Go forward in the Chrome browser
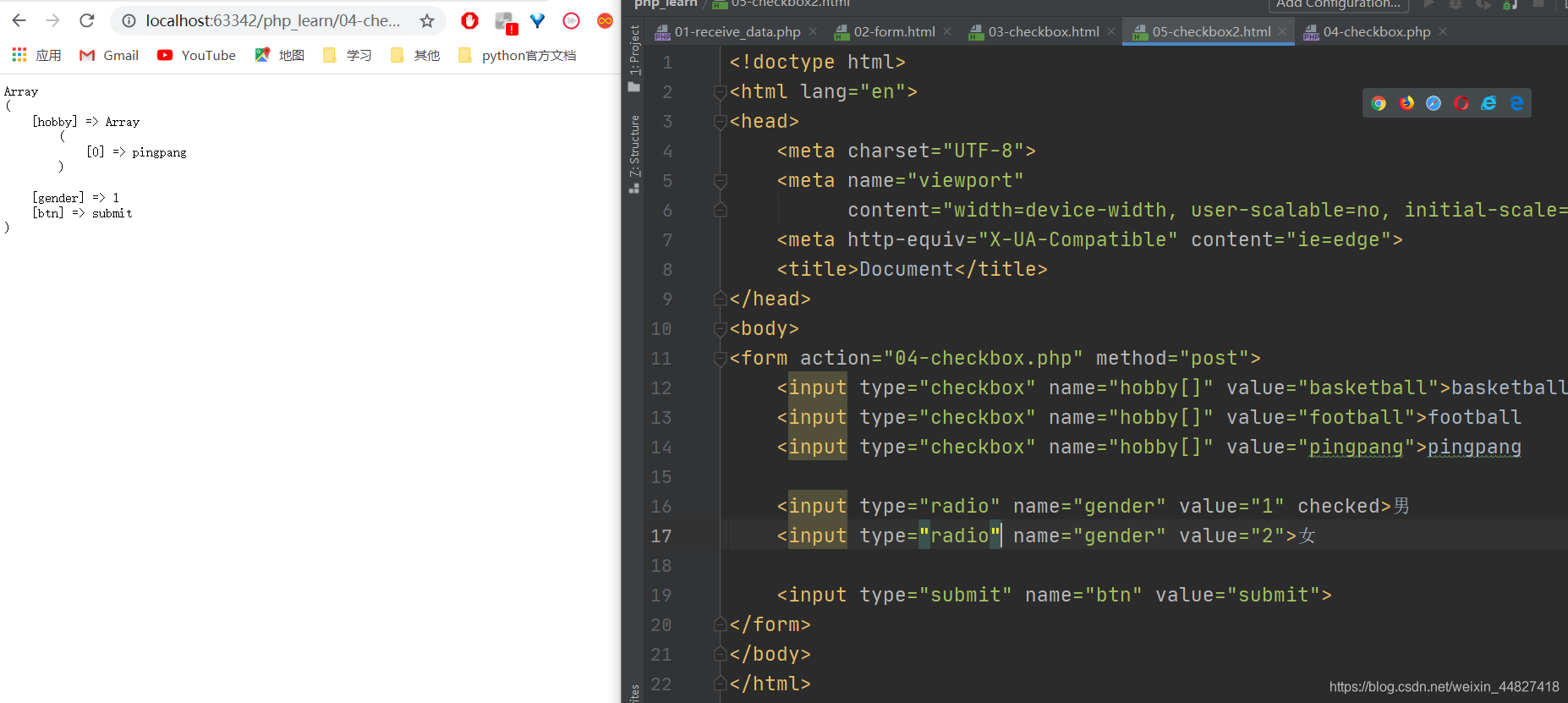This screenshot has height=703, width=1568. coord(52,20)
